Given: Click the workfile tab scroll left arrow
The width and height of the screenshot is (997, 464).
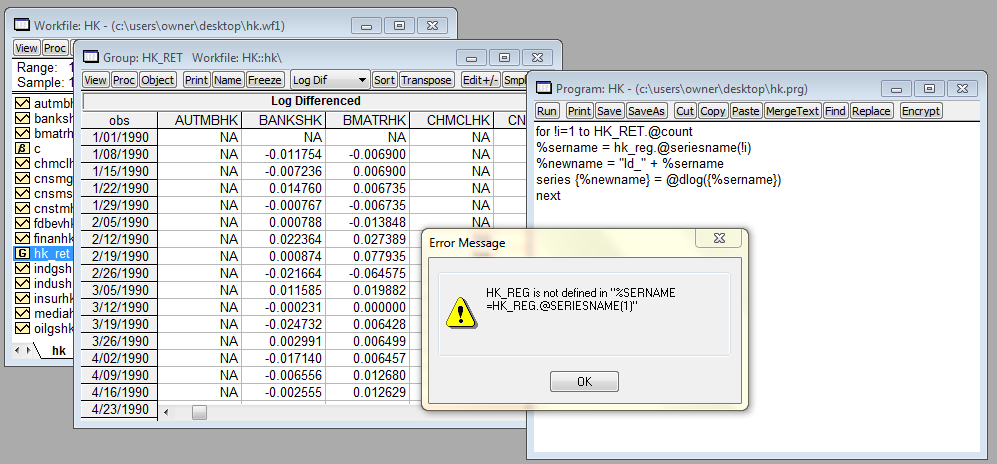Looking at the screenshot, I should (x=18, y=351).
